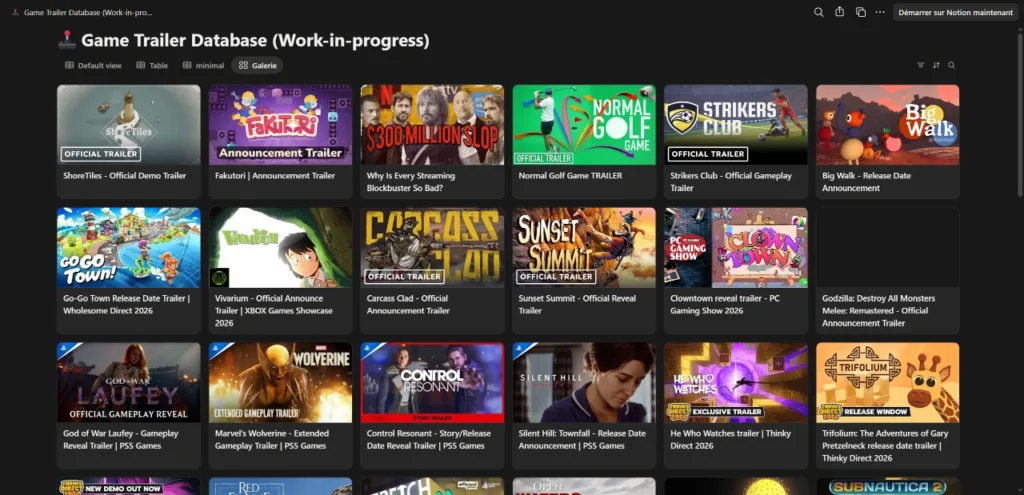Click the database search magnifier icon
The width and height of the screenshot is (1024, 495).
[952, 65]
